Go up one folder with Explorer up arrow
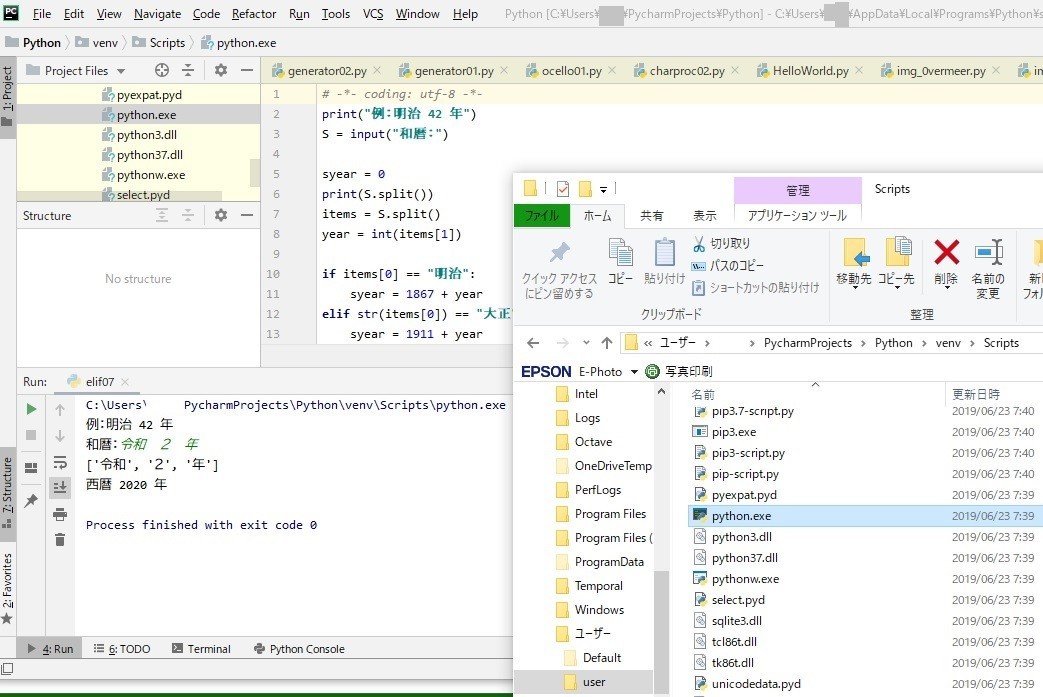This screenshot has height=697, width=1043. tap(607, 343)
